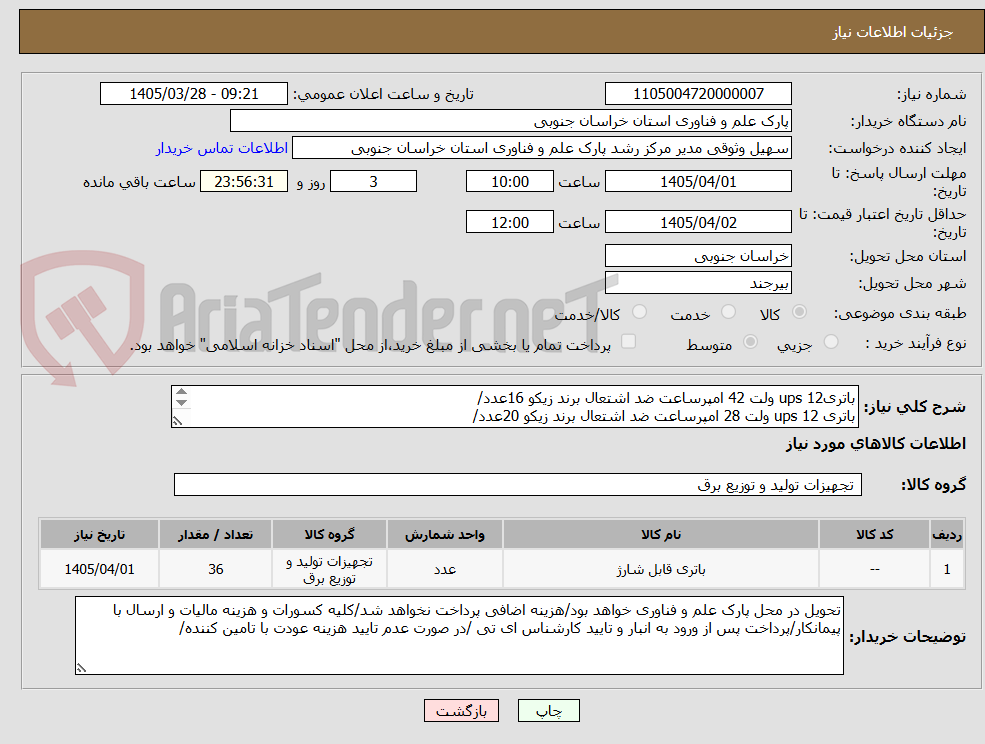Click the request creator name field
This screenshot has width=985, height=744.
click(x=541, y=148)
